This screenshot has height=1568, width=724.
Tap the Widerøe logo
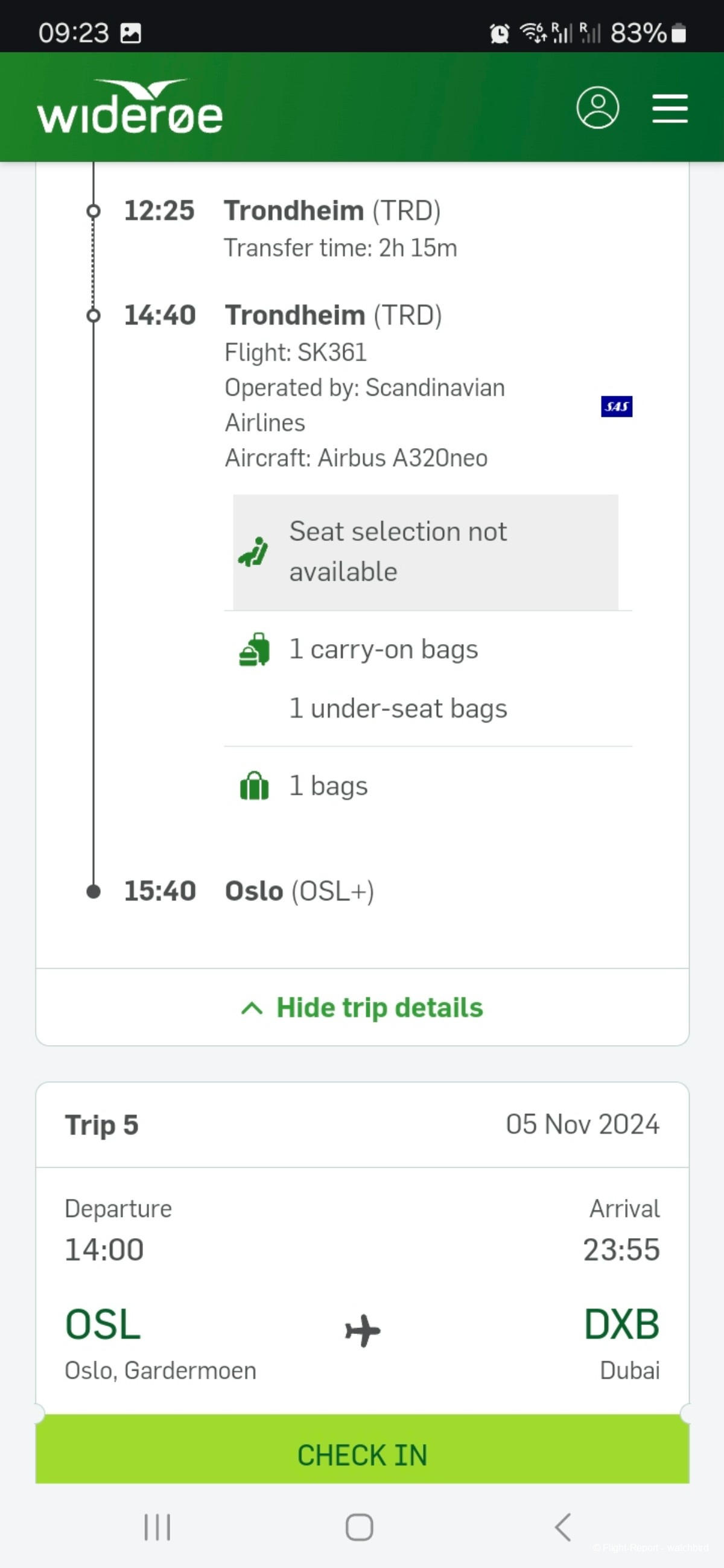point(130,107)
